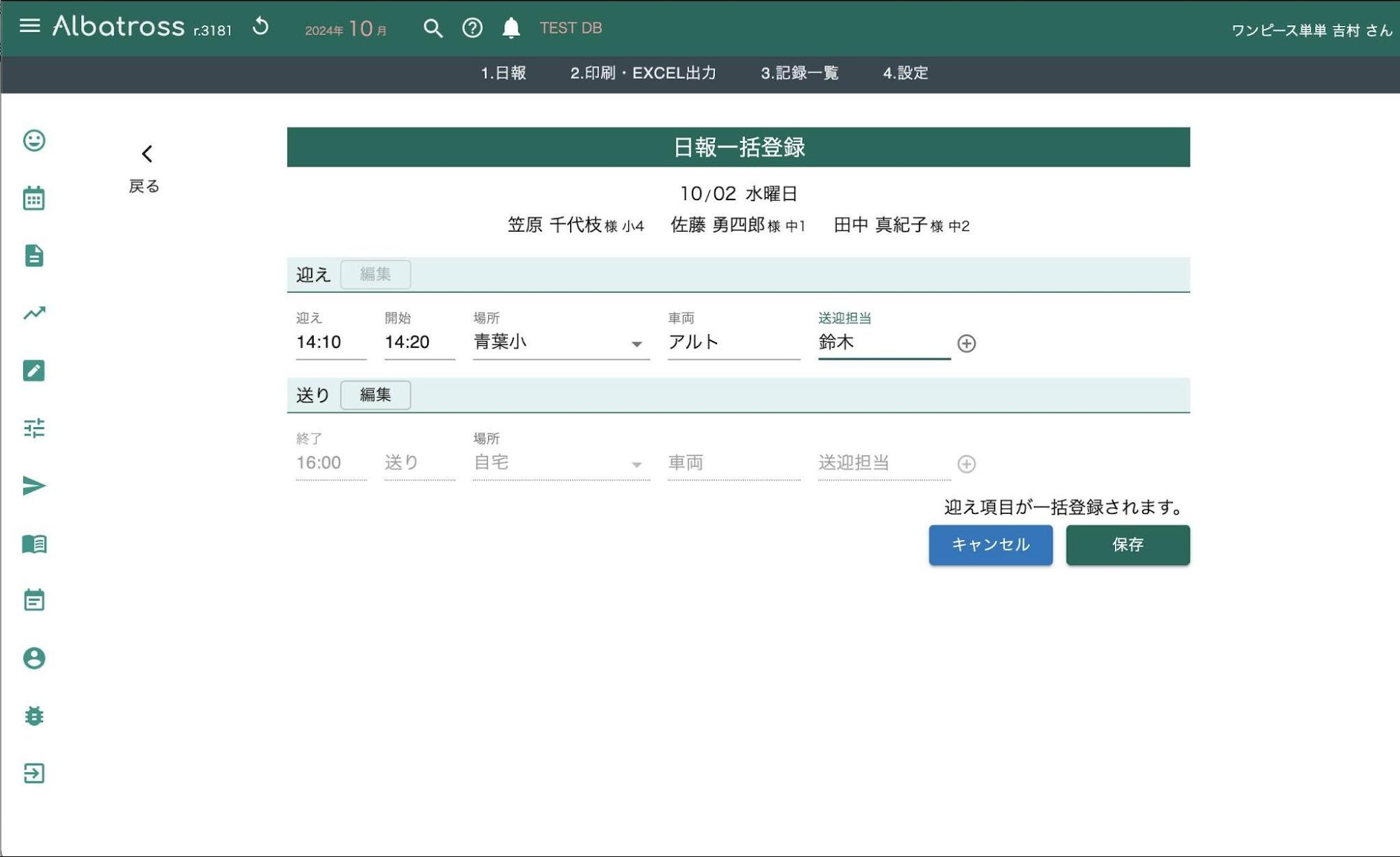The height and width of the screenshot is (857, 1400).
Task: Open the tuning sliders sidebar icon
Action: pyautogui.click(x=34, y=428)
